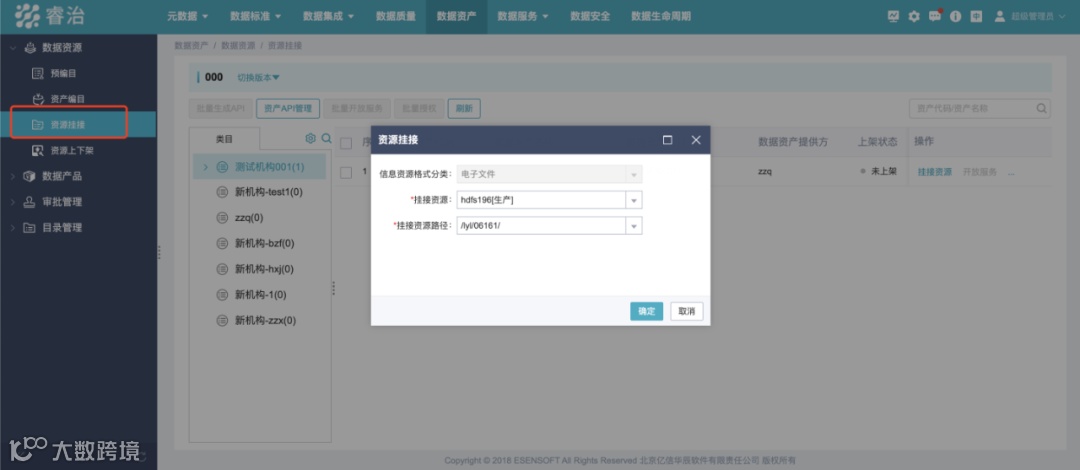Click the node icon beside 新机构-test1(0)
The width and height of the screenshot is (1080, 470).
222,192
